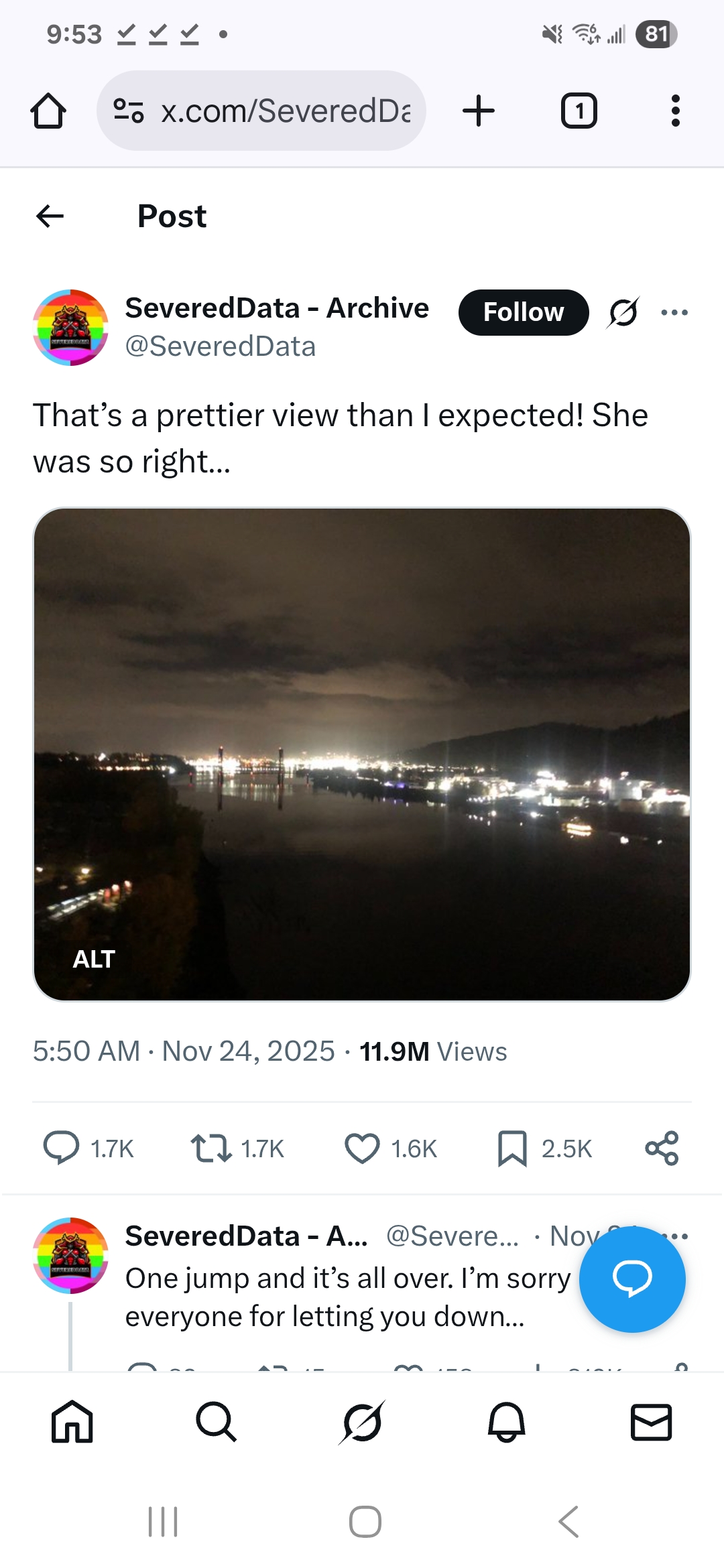
Task: Go back using the Post arrow
Action: 50,216
